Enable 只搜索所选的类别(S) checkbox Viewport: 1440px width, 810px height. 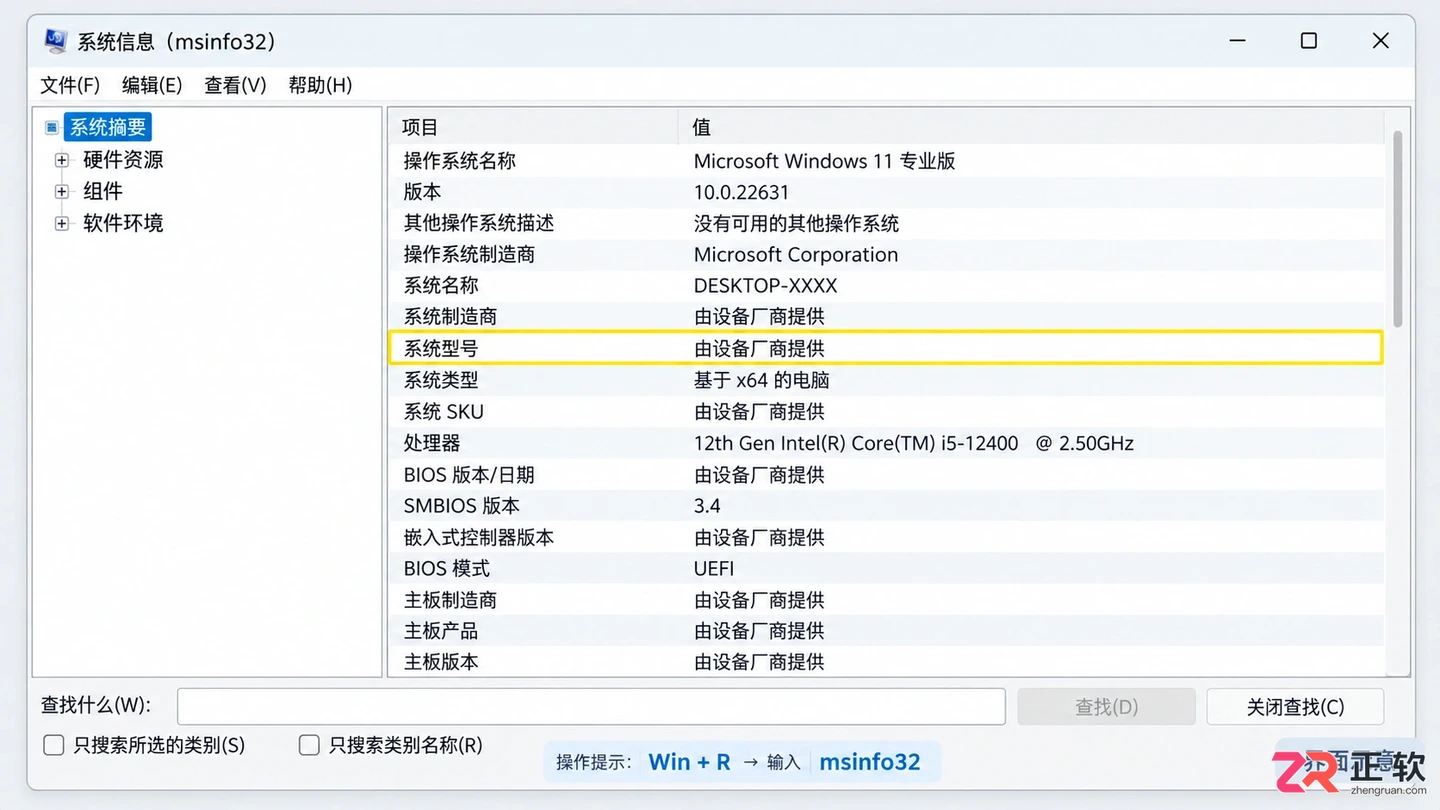tap(54, 745)
